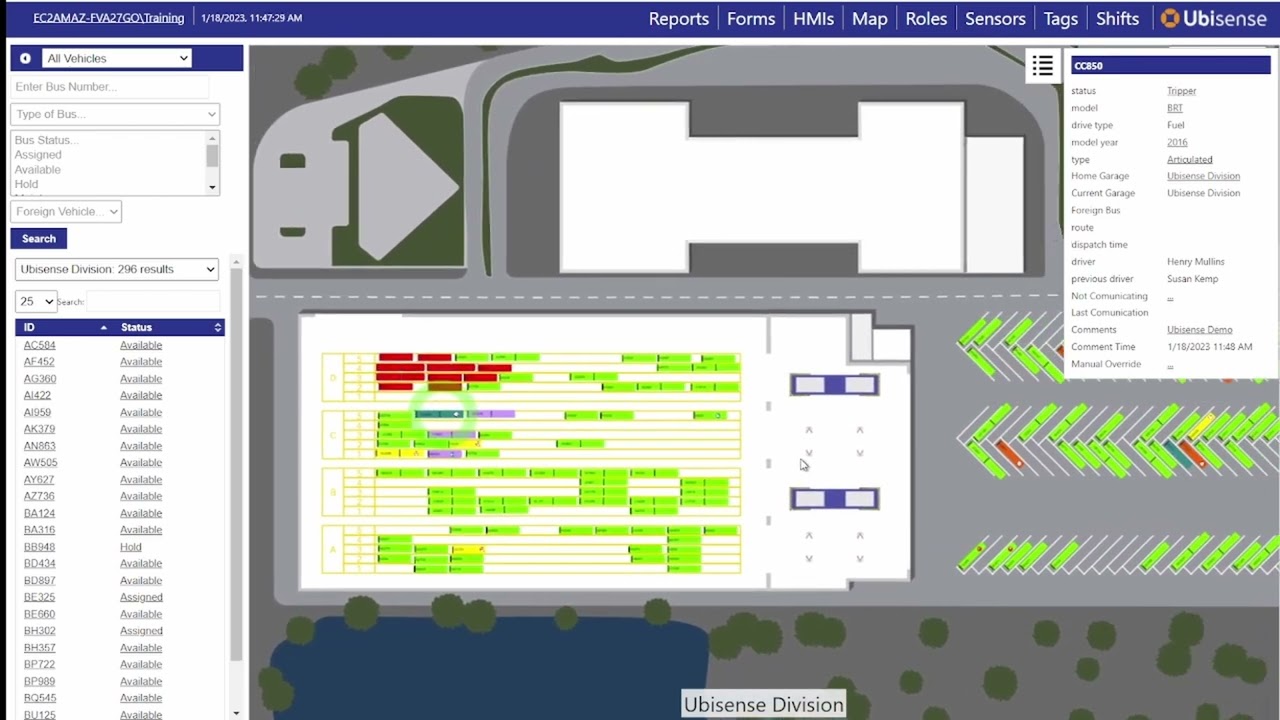The width and height of the screenshot is (1280, 720).
Task: Go to the Map menu item
Action: pos(870,19)
